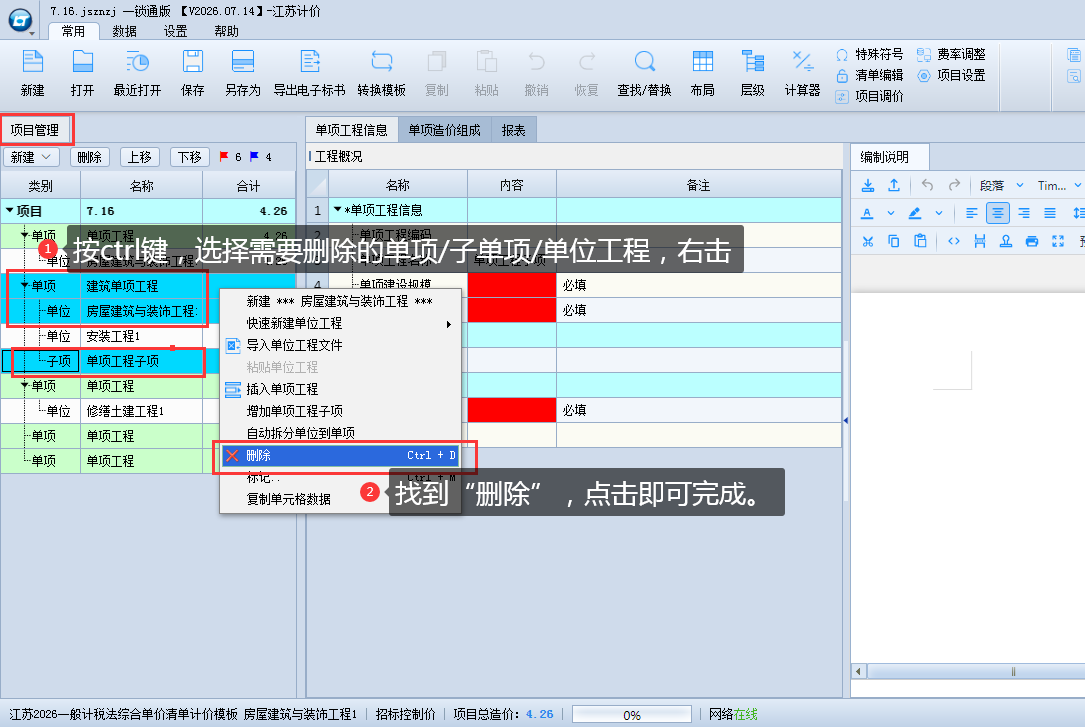Click the print icon in the editor

coord(1032,241)
